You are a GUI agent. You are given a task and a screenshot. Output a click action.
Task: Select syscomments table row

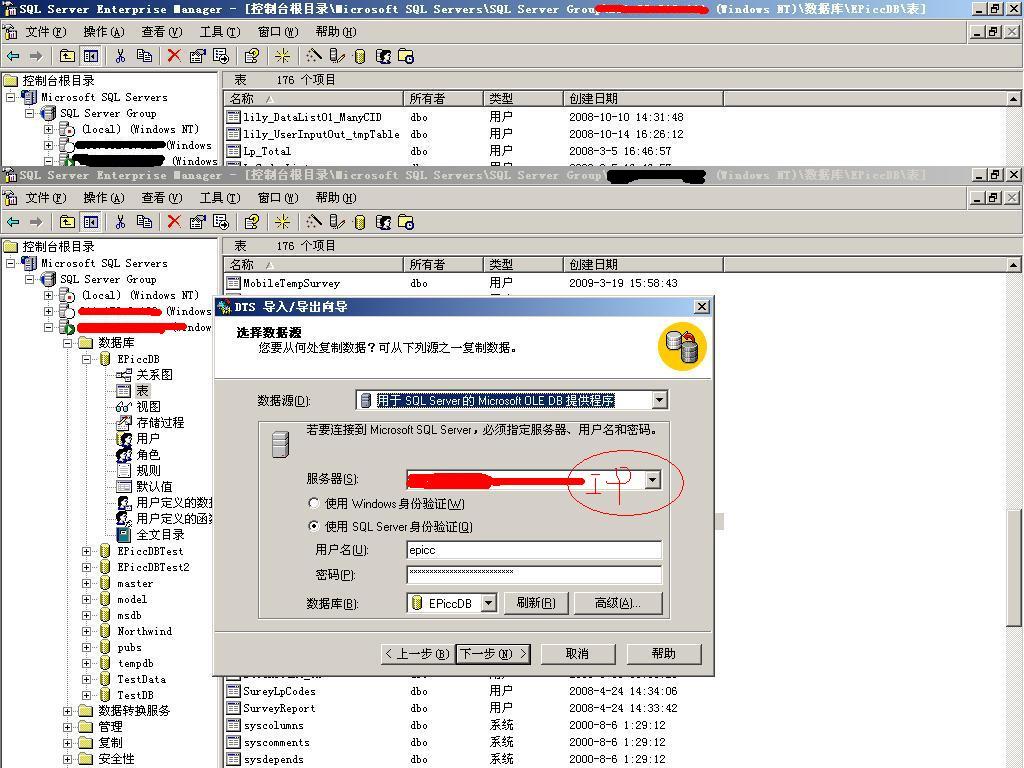[x=276, y=743]
